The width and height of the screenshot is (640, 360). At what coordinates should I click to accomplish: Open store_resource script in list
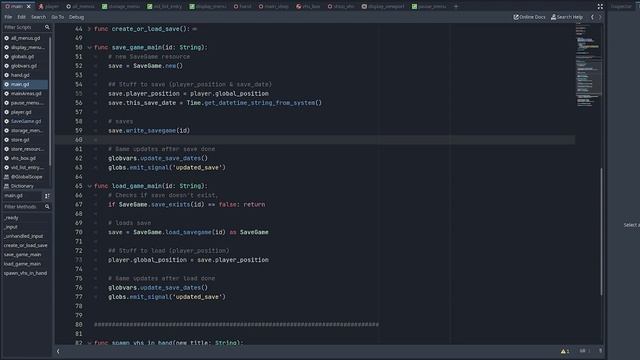(x=25, y=149)
